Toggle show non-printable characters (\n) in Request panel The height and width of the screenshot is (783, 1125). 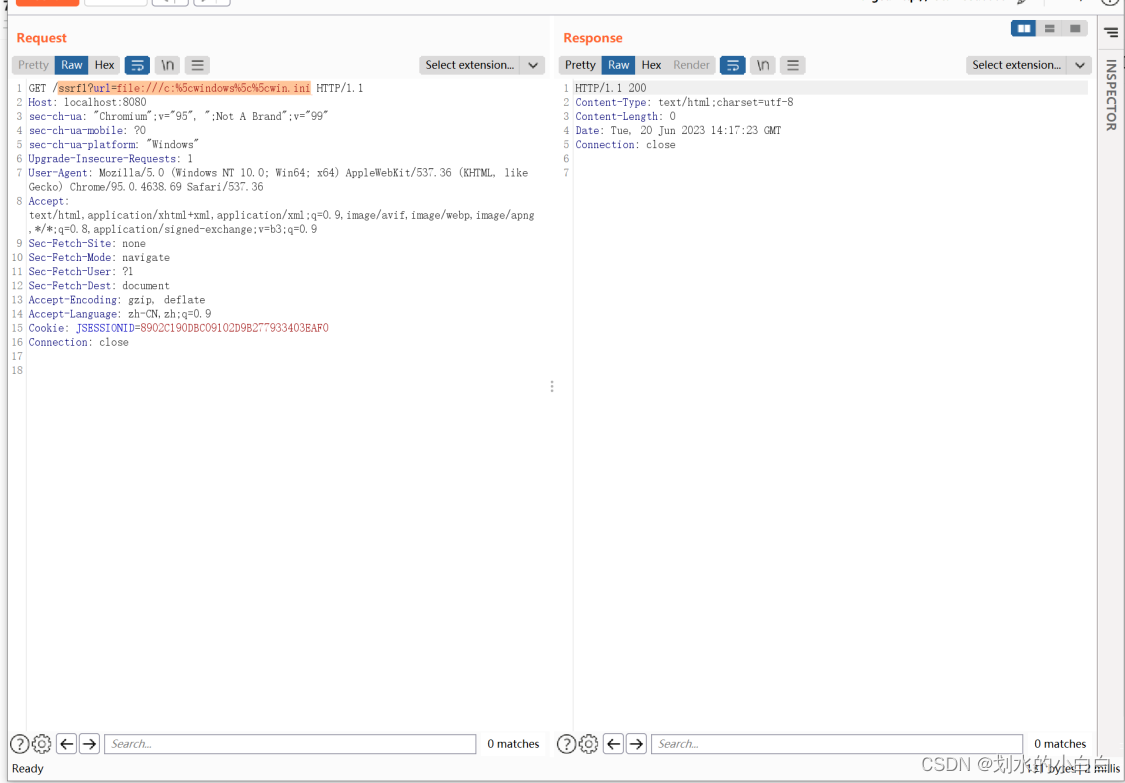pos(167,65)
